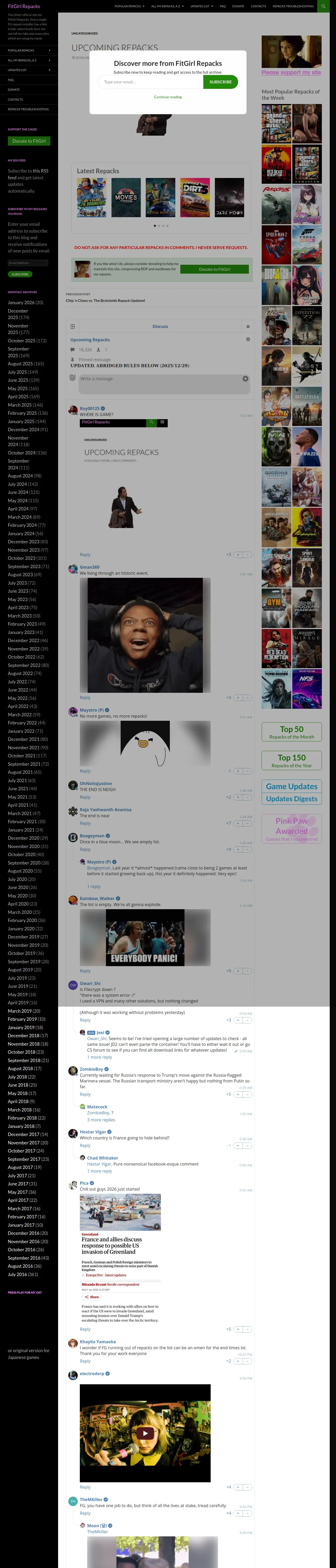
Task: Focus the sidebar Email Address field
Action: point(28,263)
